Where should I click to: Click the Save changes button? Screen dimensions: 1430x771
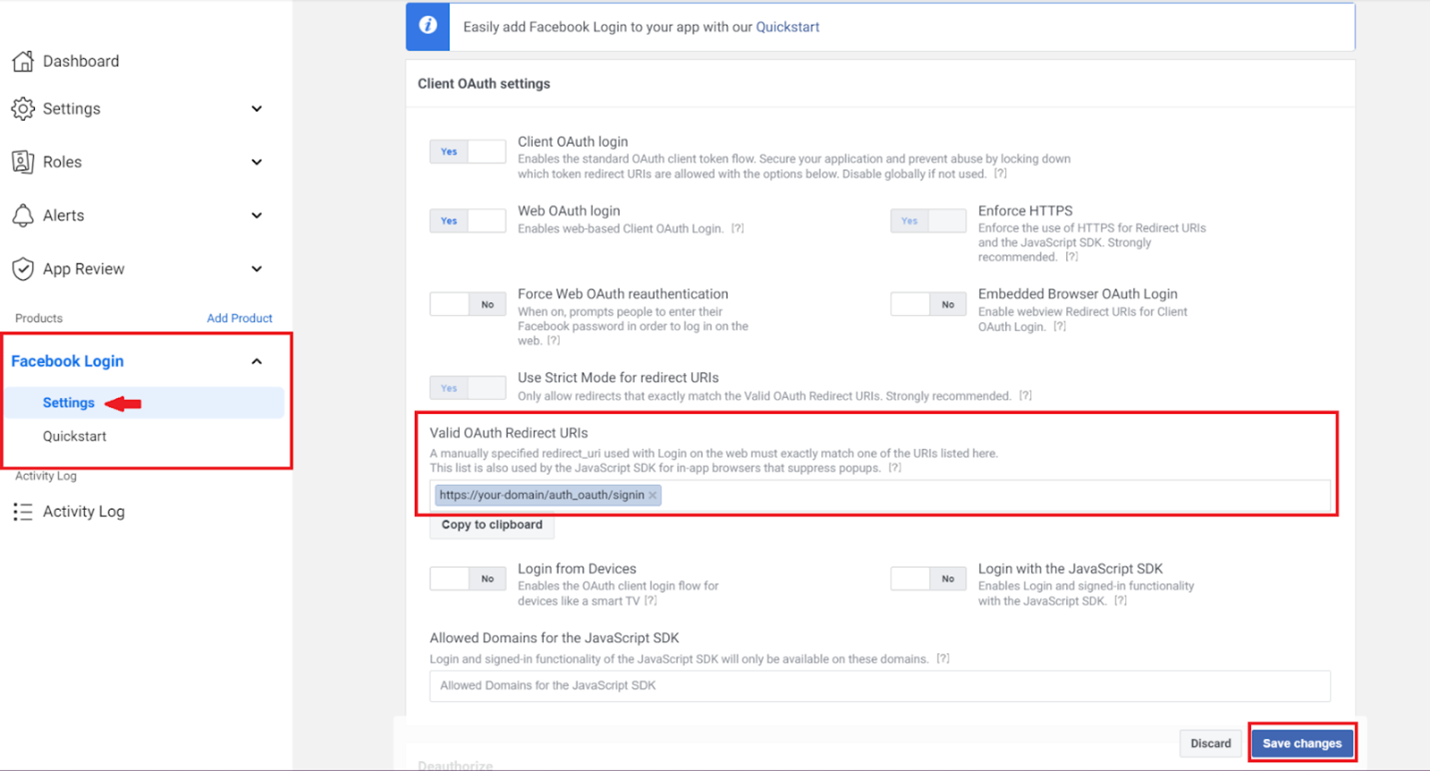pyautogui.click(x=1302, y=744)
